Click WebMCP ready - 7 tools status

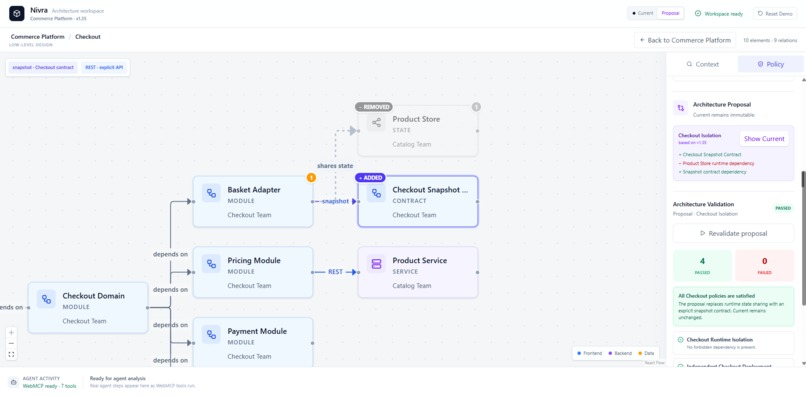[49, 386]
